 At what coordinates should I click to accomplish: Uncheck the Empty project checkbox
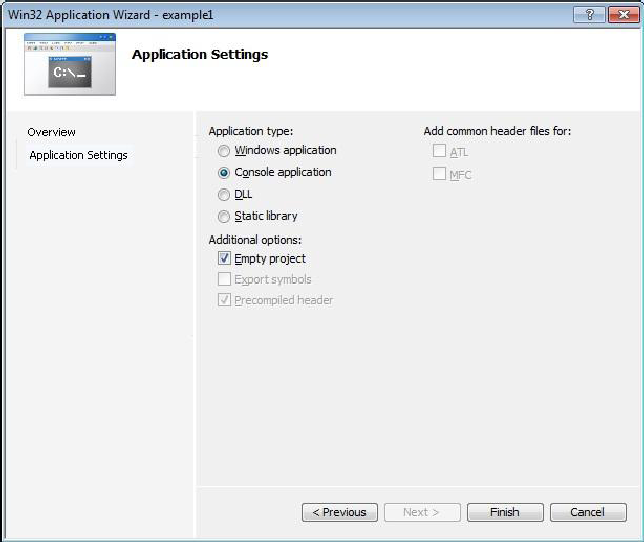tap(224, 258)
